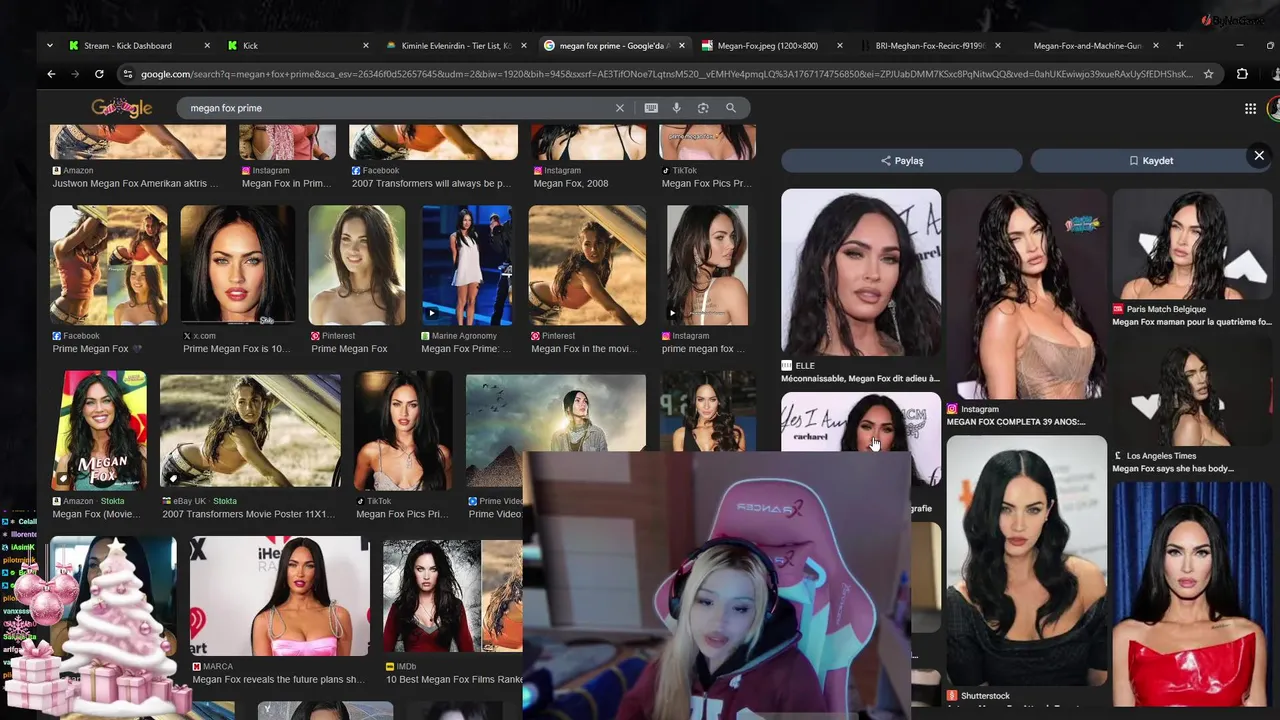The image size is (1280, 720).
Task: Open the IMDb 10 Best Megan Fox Films thumbnail
Action: pos(453,597)
